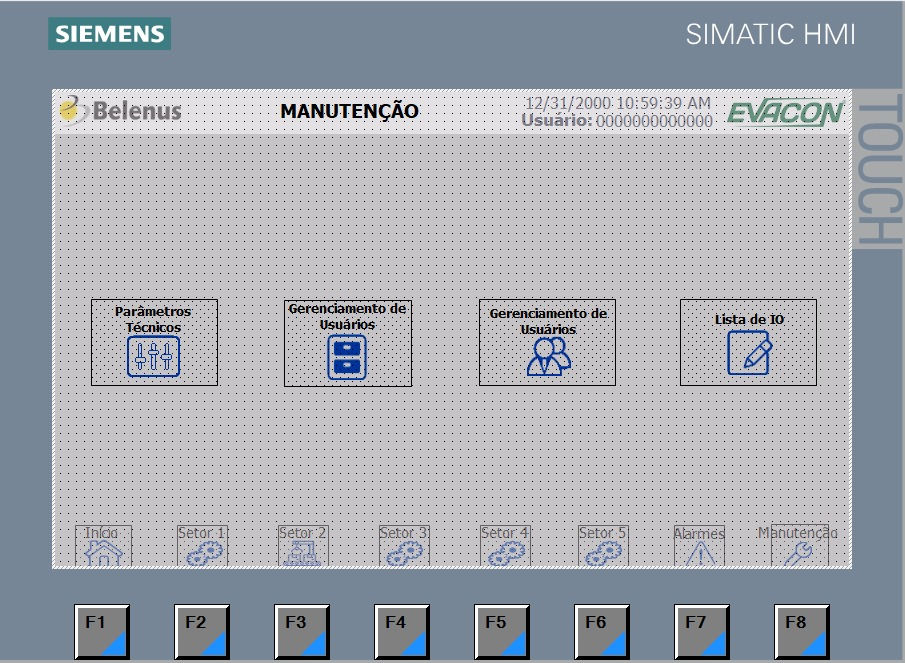Click the Lista de IO label text
The width and height of the screenshot is (905, 663).
tap(749, 319)
